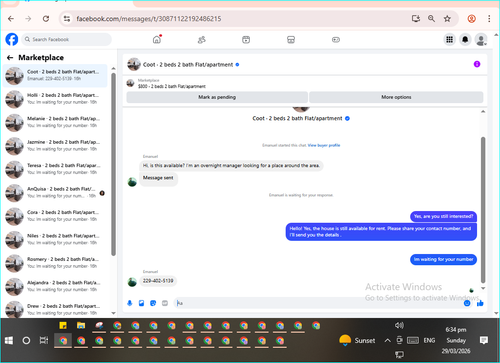Open the Melanie conversation in the list
This screenshot has width=500, height=363.
(x=55, y=122)
